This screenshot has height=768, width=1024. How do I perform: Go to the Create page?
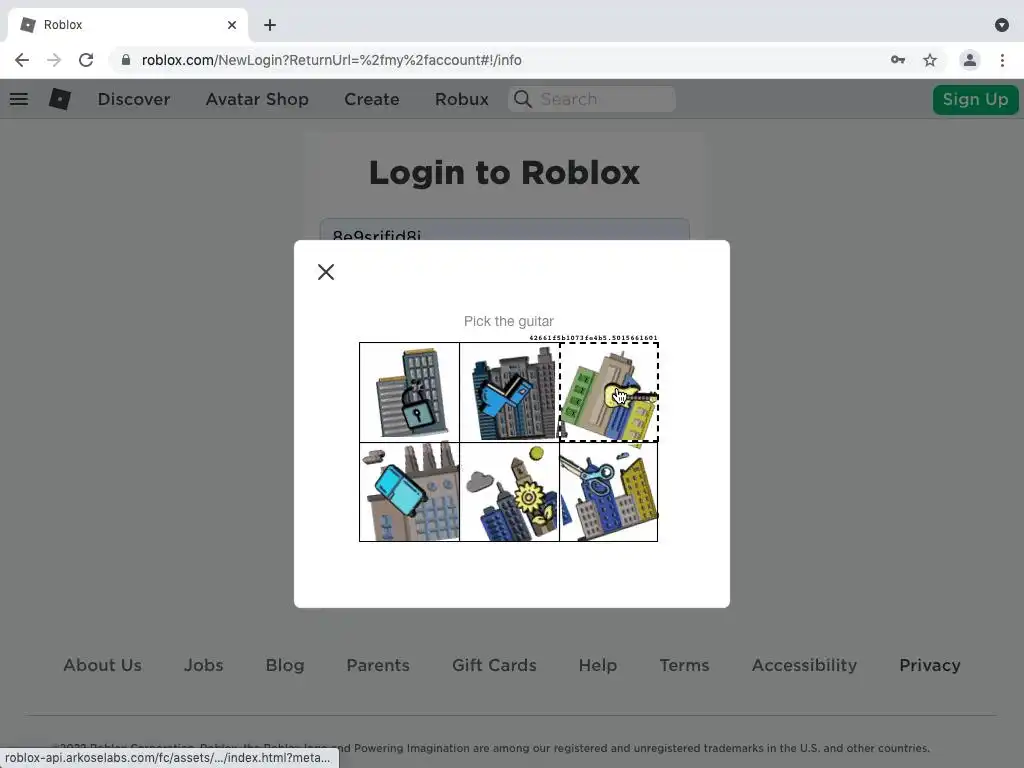[x=372, y=99]
